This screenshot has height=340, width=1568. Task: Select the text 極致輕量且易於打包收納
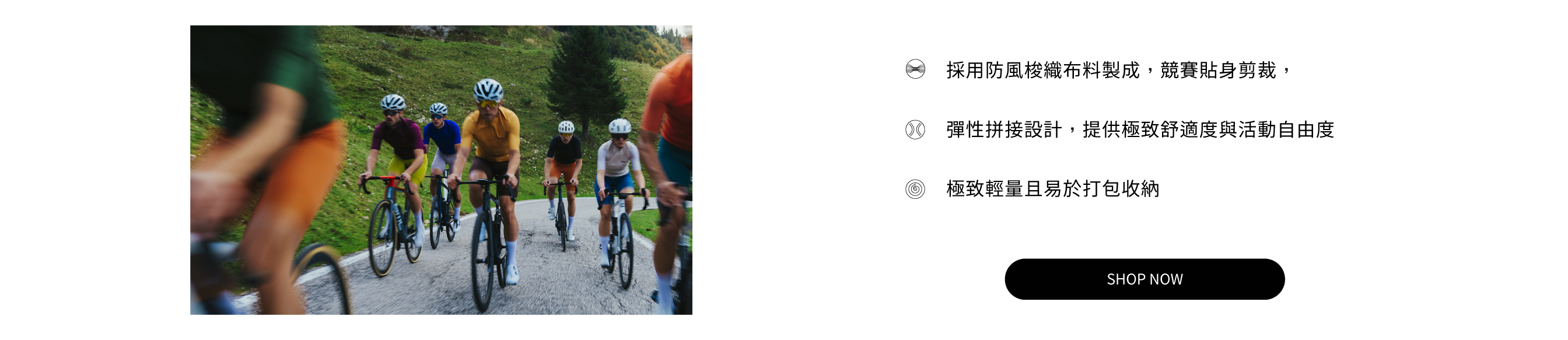point(1052,189)
